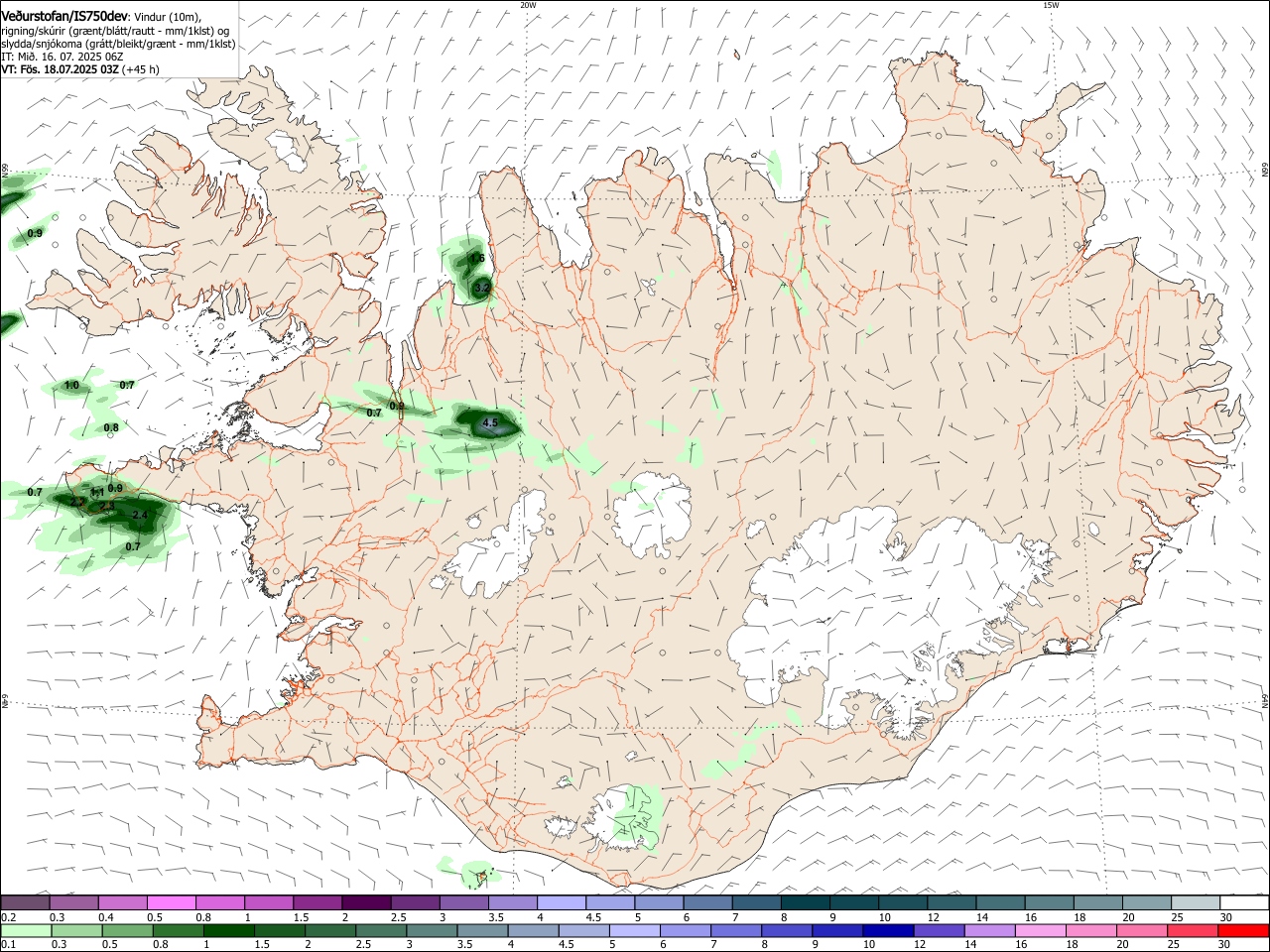Click the 1.6 precipitation value

[476, 258]
